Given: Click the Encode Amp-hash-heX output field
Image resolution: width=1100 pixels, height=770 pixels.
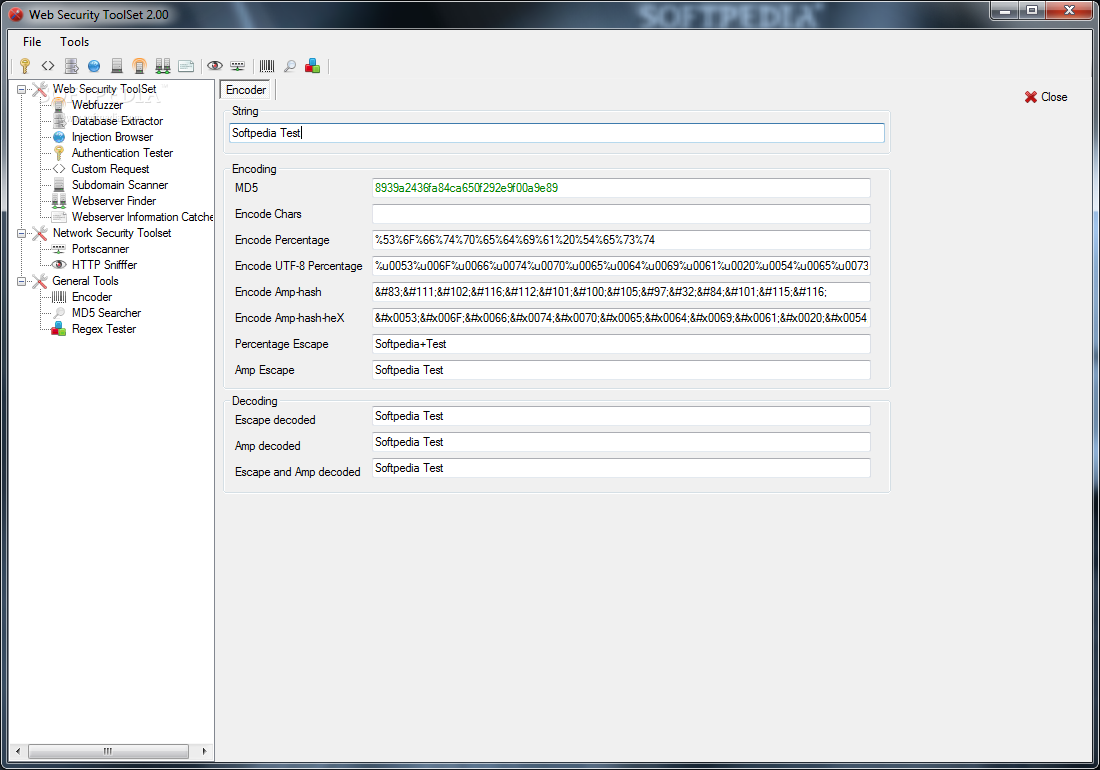Looking at the screenshot, I should coord(621,318).
